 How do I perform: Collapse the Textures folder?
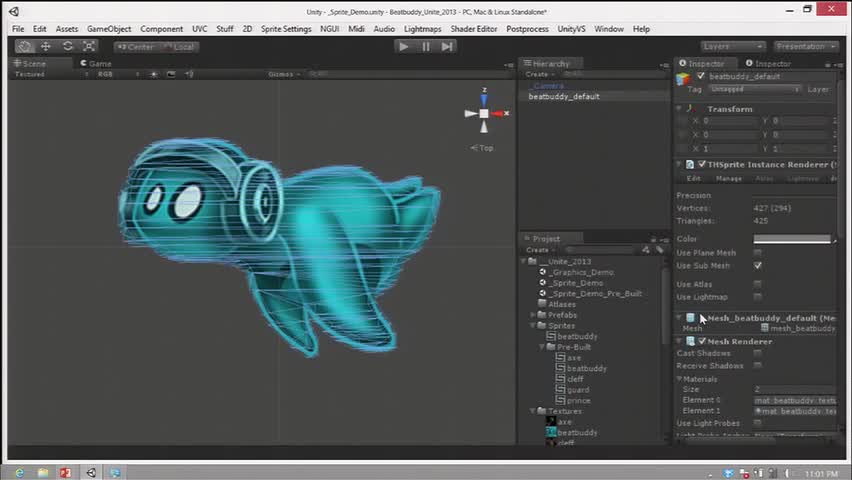tap(533, 411)
